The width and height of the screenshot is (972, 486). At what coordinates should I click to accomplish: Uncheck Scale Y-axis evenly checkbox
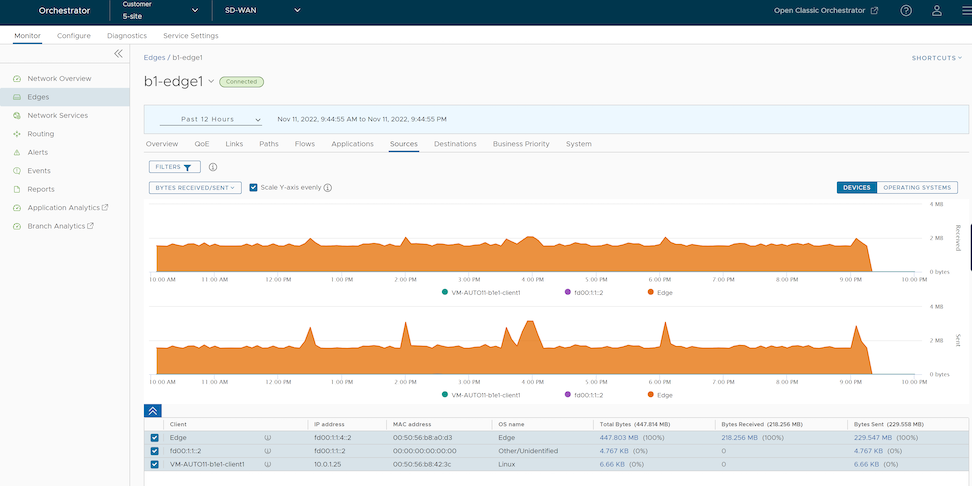coord(253,187)
